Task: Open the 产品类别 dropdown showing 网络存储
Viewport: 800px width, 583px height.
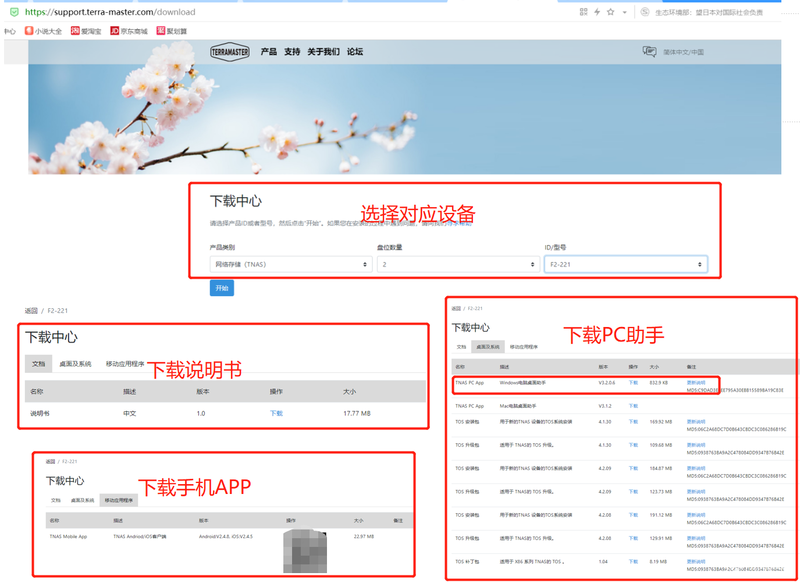Action: tap(291, 264)
